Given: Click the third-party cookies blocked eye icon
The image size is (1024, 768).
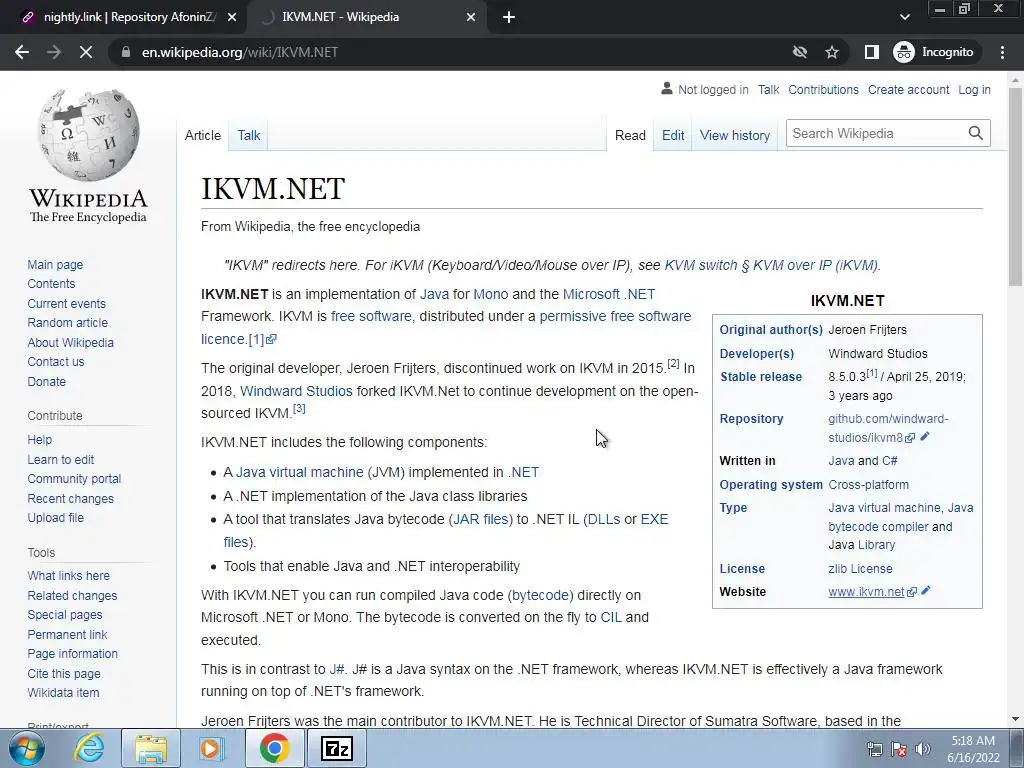Looking at the screenshot, I should click(799, 52).
